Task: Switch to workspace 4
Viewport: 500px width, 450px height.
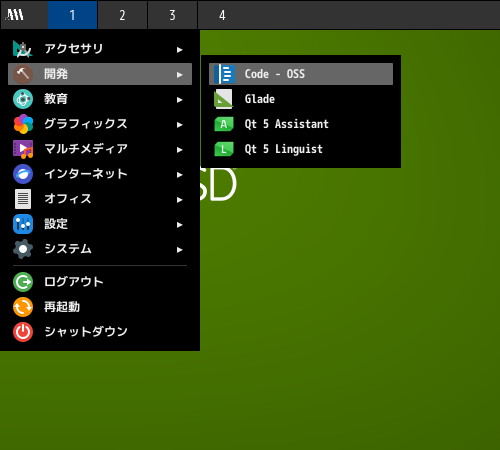Action: point(222,15)
